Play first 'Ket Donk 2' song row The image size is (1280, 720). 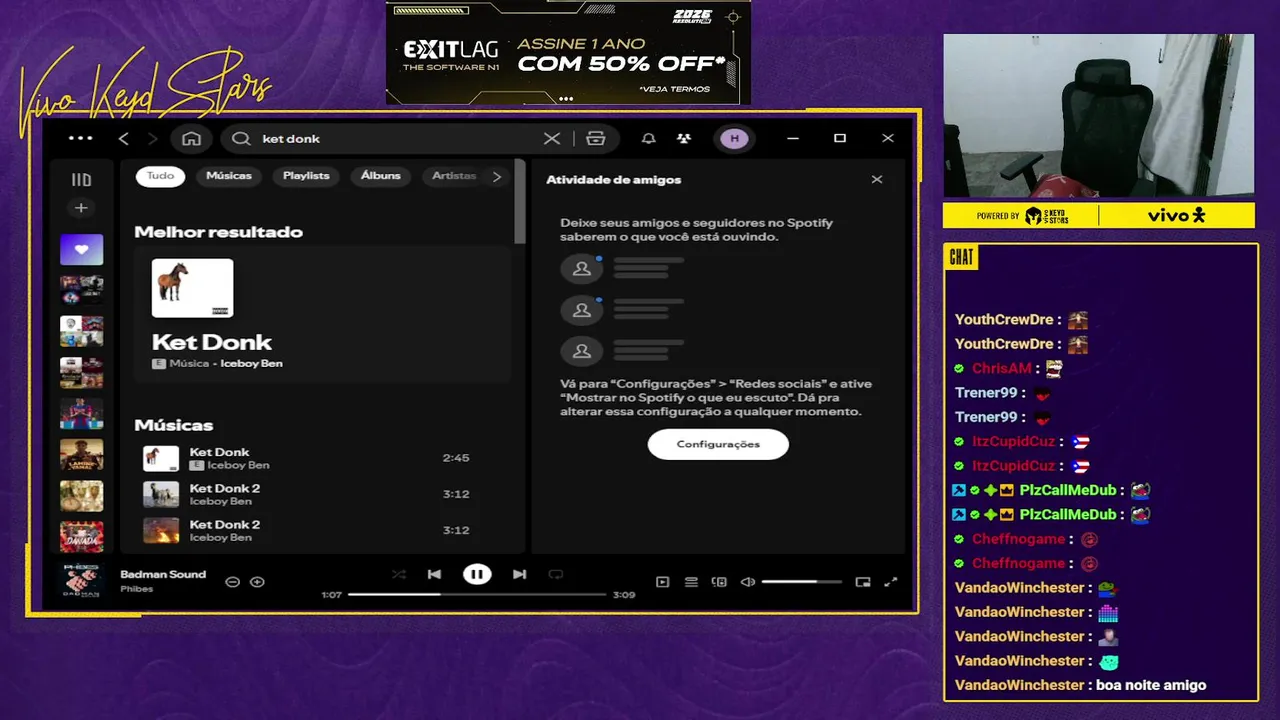[x=323, y=494]
